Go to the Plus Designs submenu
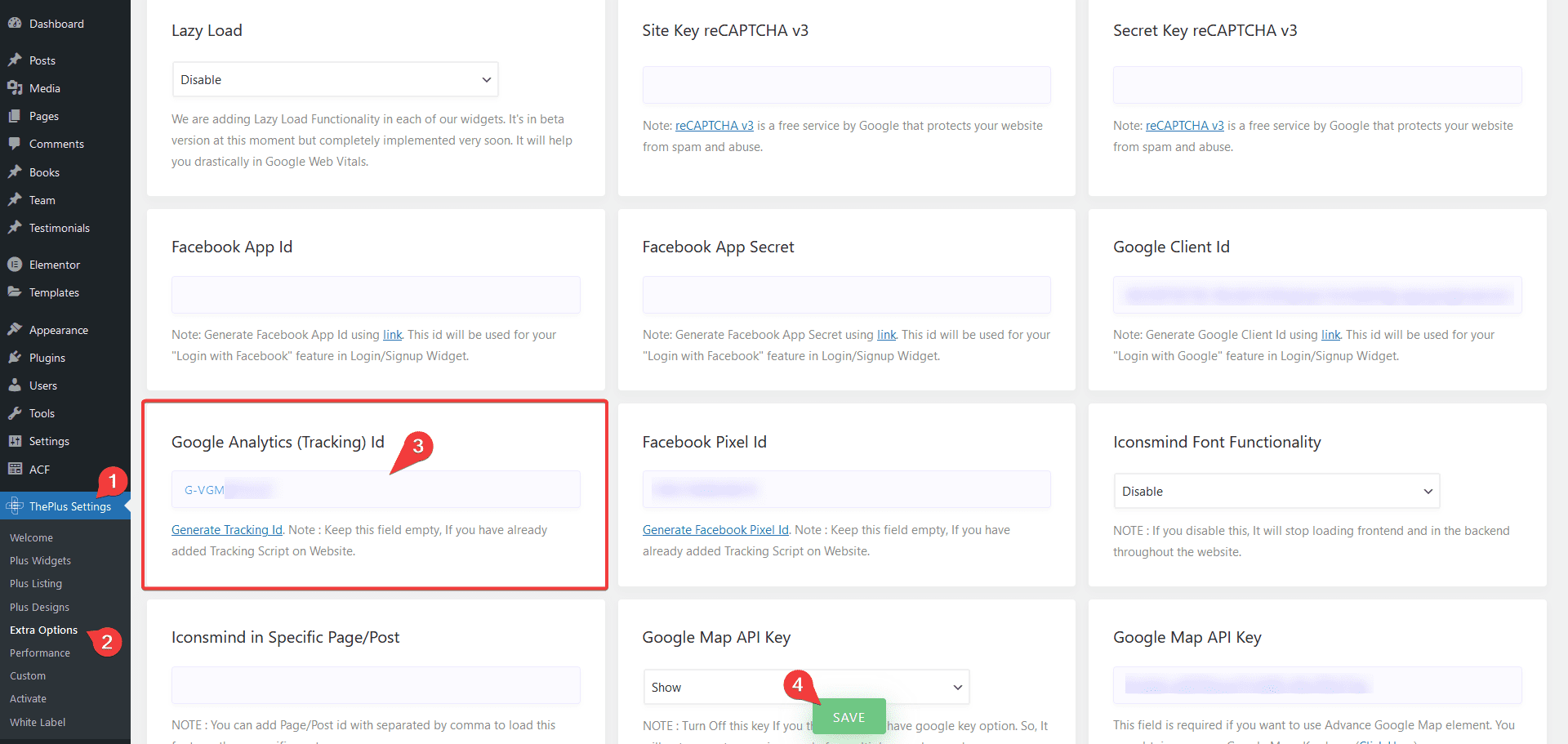 click(39, 607)
